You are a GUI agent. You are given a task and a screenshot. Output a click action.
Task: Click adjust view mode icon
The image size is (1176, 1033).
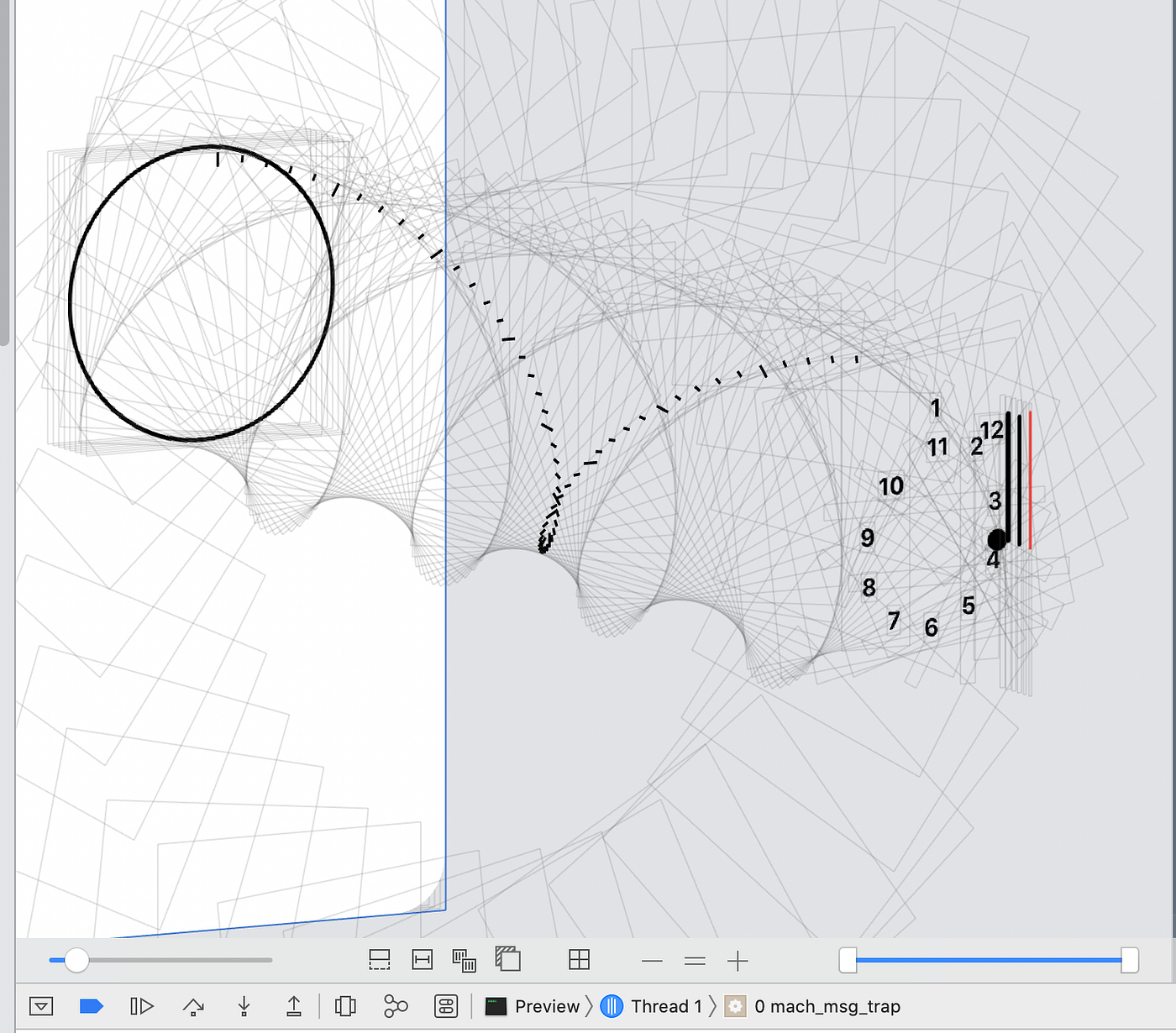tap(465, 960)
